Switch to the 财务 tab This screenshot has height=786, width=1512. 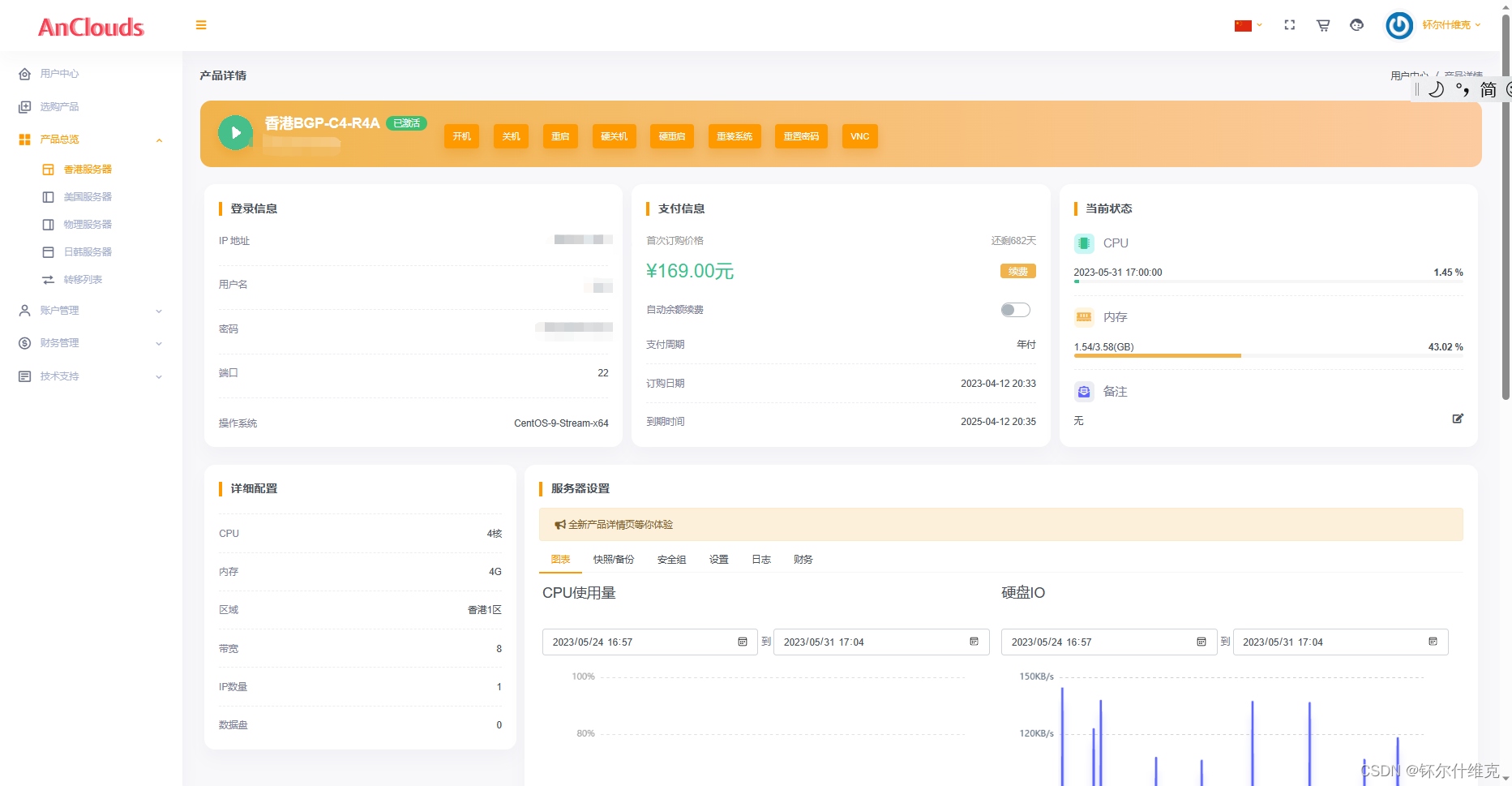(x=803, y=560)
